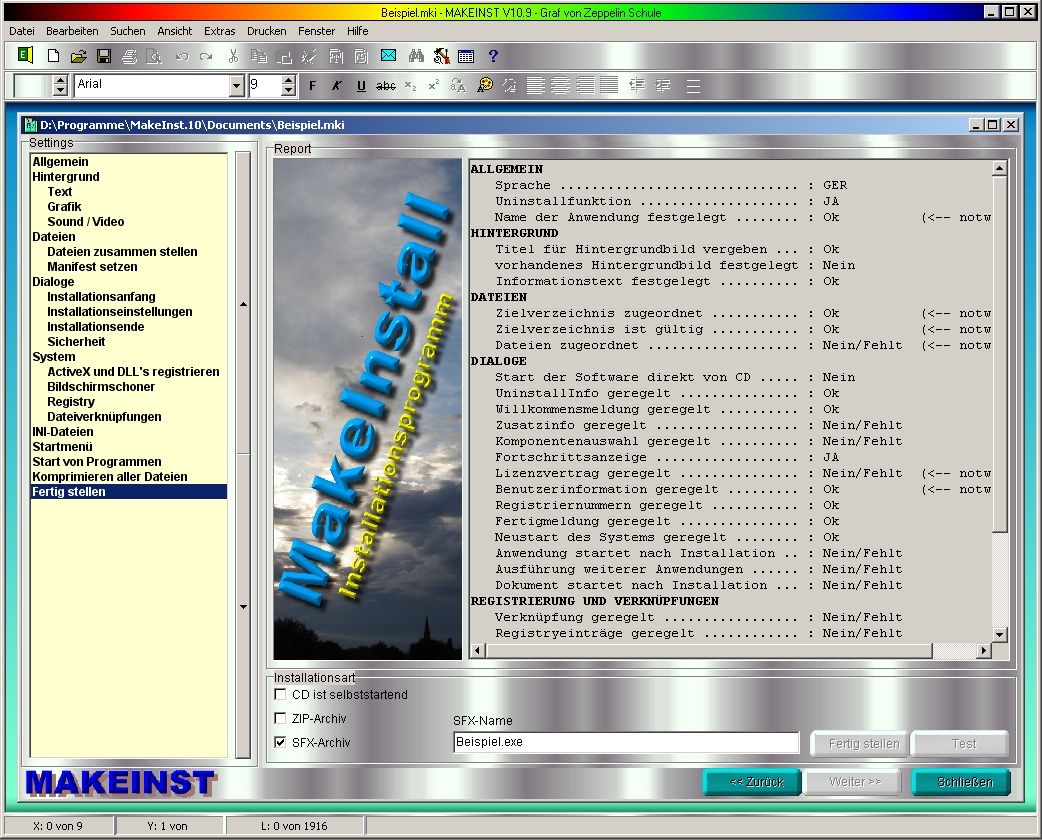Click the Schließen button

[x=961, y=782]
